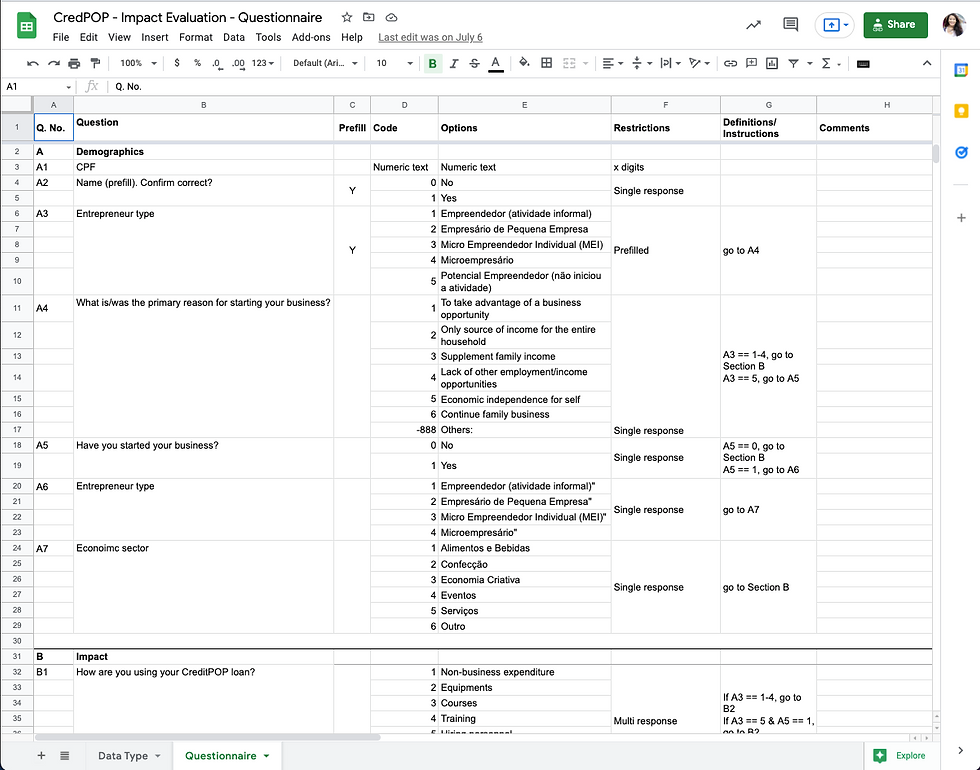Toggle italic formatting
The height and width of the screenshot is (770, 980).
pyautogui.click(x=454, y=63)
